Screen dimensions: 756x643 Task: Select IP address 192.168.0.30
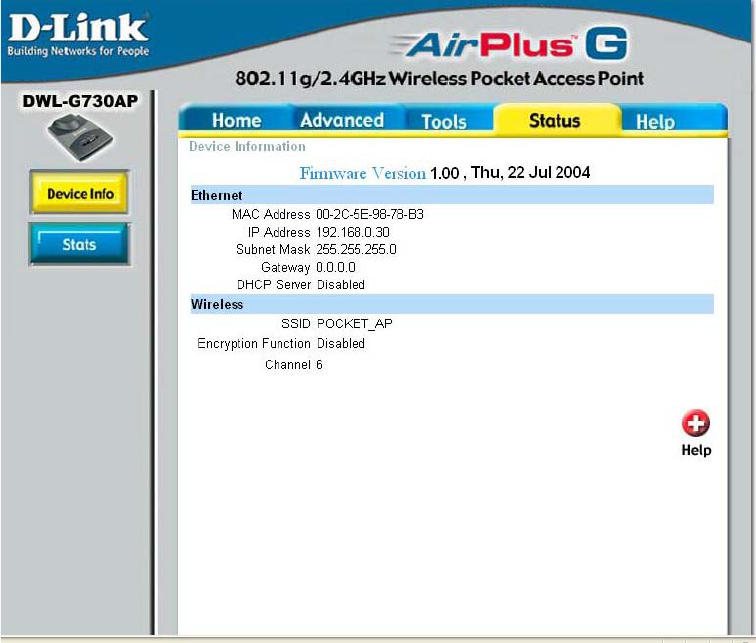click(353, 232)
